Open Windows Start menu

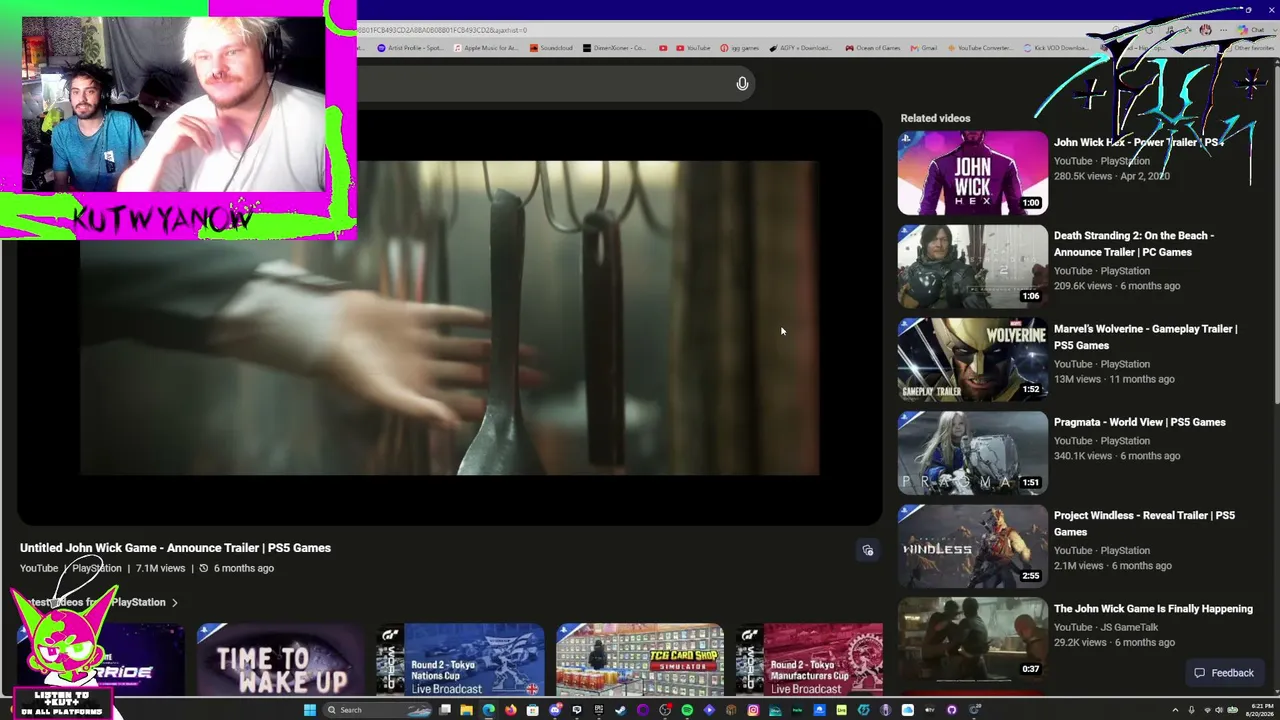310,710
